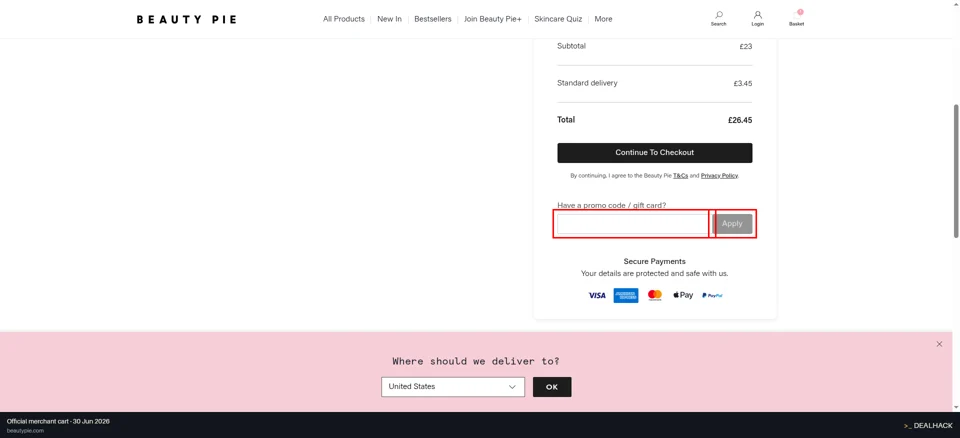960x438 pixels.
Task: Click the Mastercard logo
Action: pyautogui.click(x=654, y=295)
